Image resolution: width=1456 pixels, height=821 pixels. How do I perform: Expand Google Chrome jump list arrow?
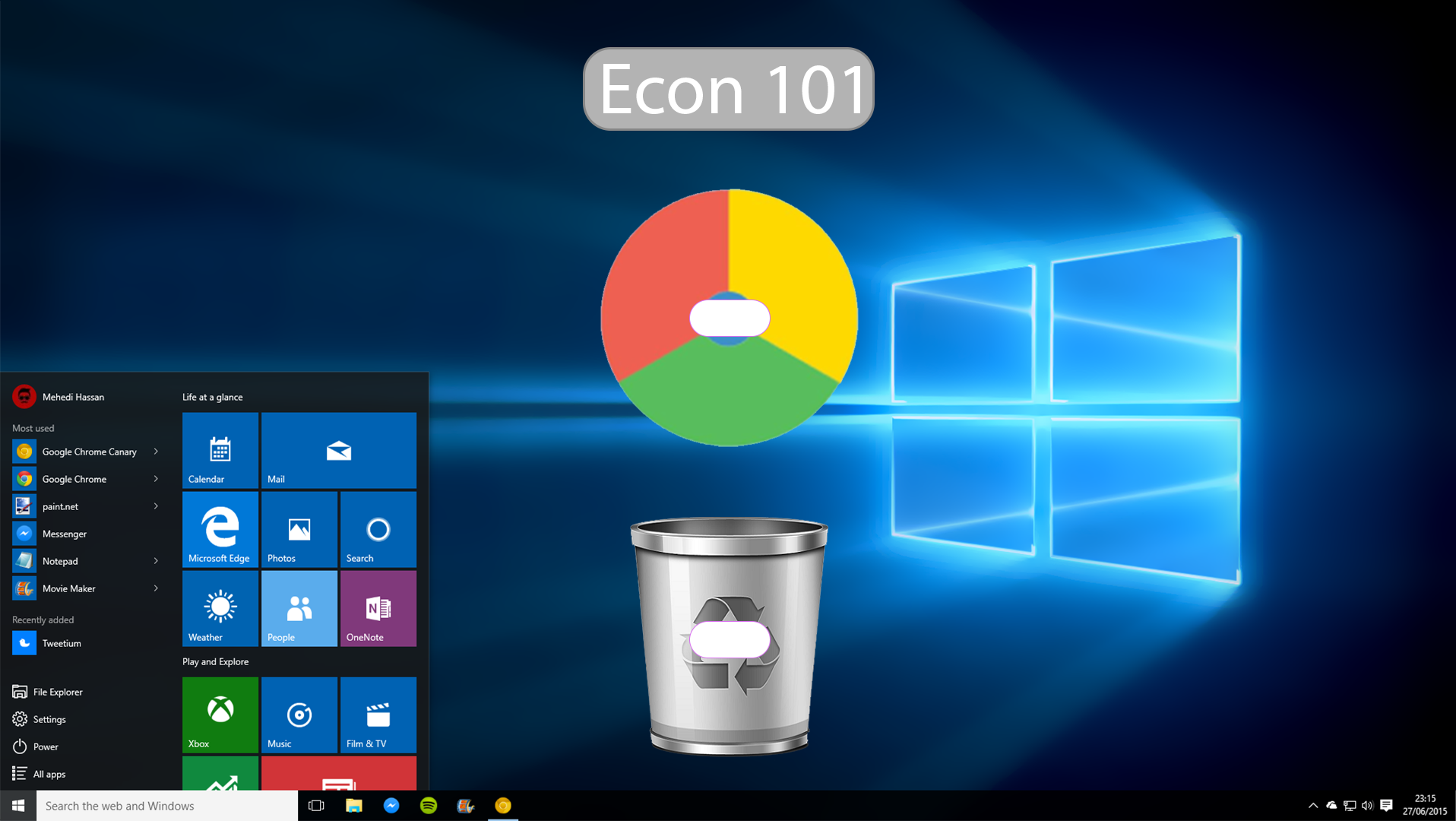(156, 479)
